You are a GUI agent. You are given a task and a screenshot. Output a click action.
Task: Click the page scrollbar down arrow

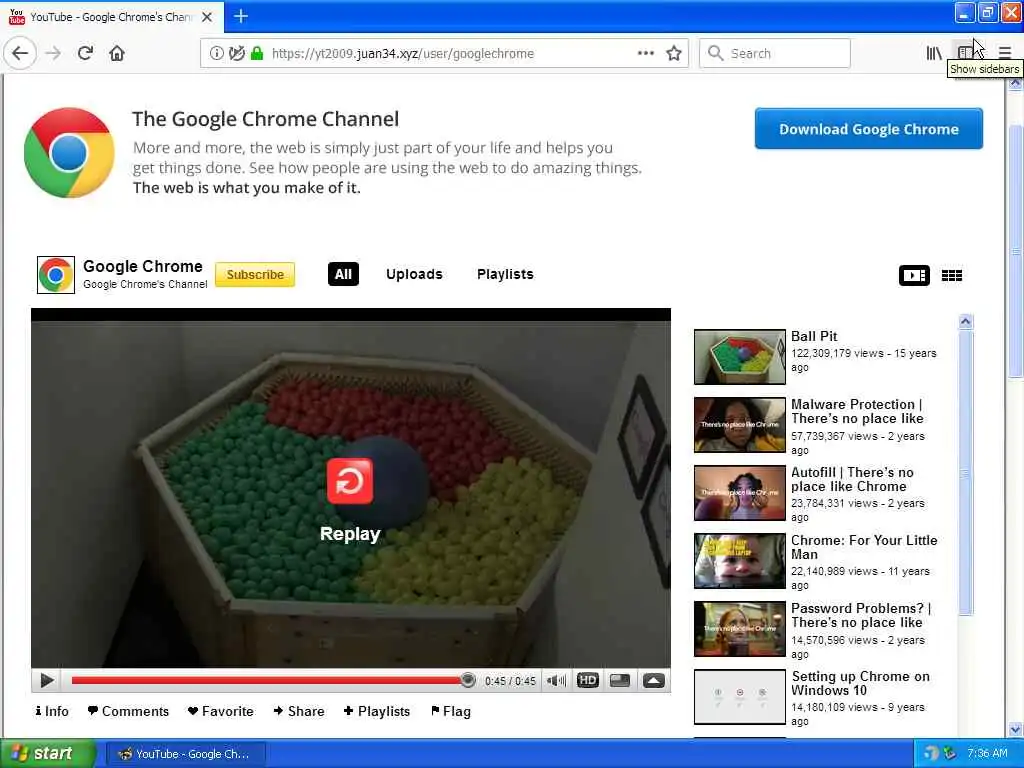pos(1015,729)
